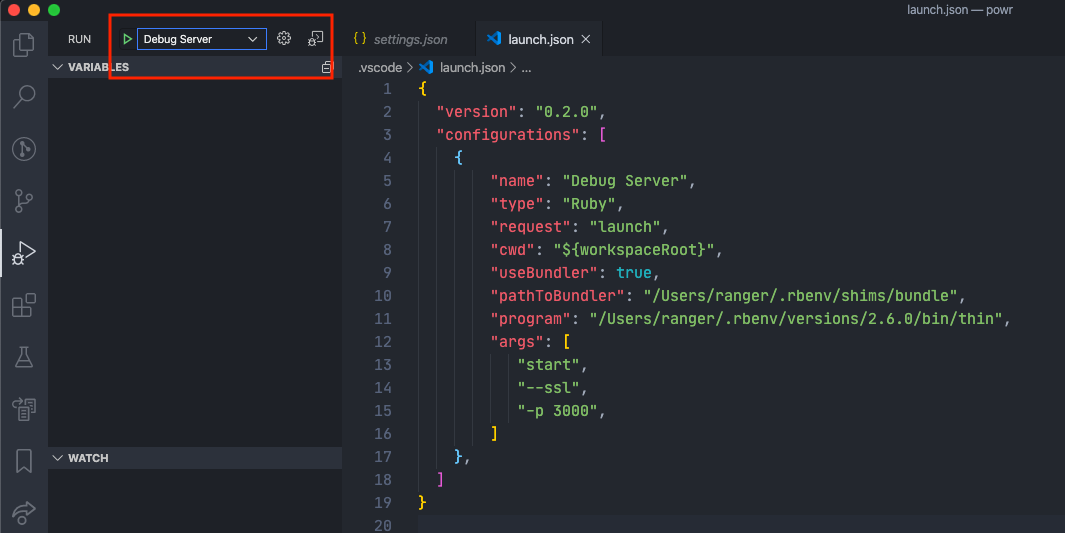Click line number 12 in the gutter
The height and width of the screenshot is (533, 1065).
click(383, 342)
